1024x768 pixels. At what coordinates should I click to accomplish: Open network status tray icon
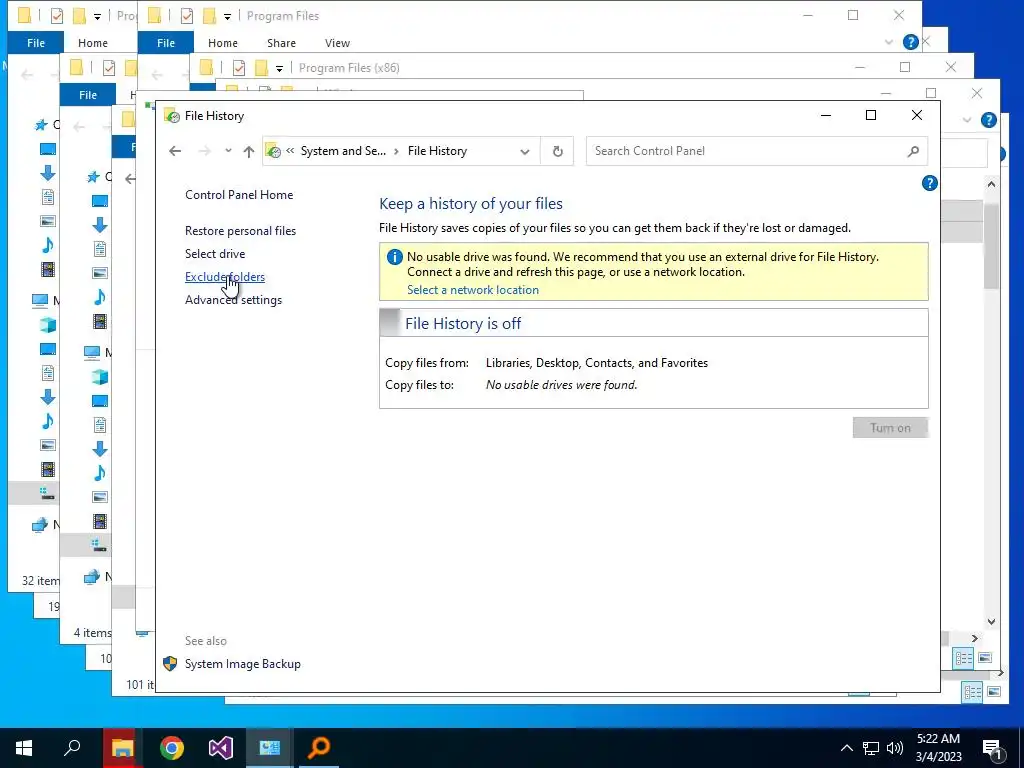(871, 748)
